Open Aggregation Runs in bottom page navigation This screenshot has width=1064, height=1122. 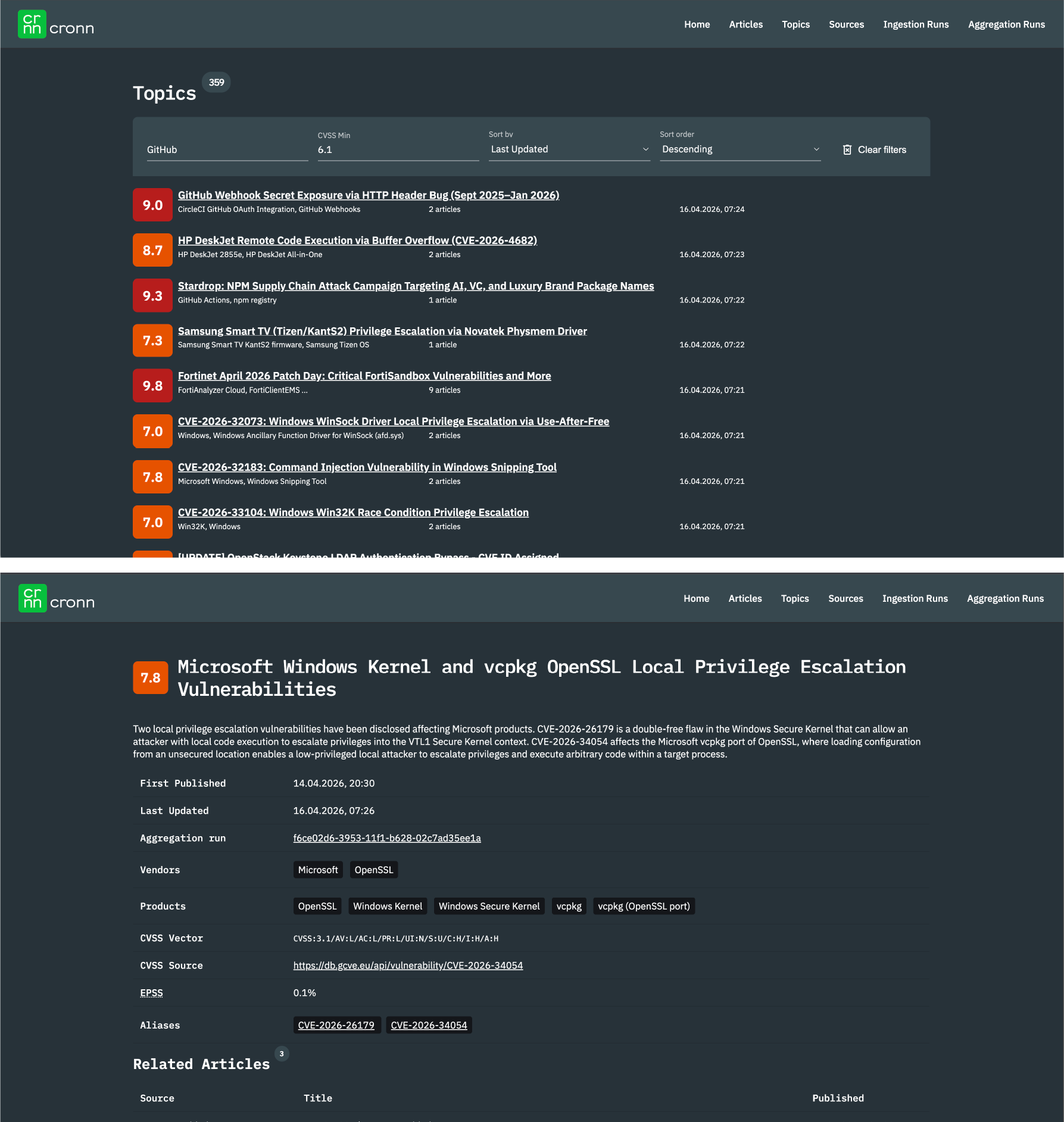(1005, 598)
